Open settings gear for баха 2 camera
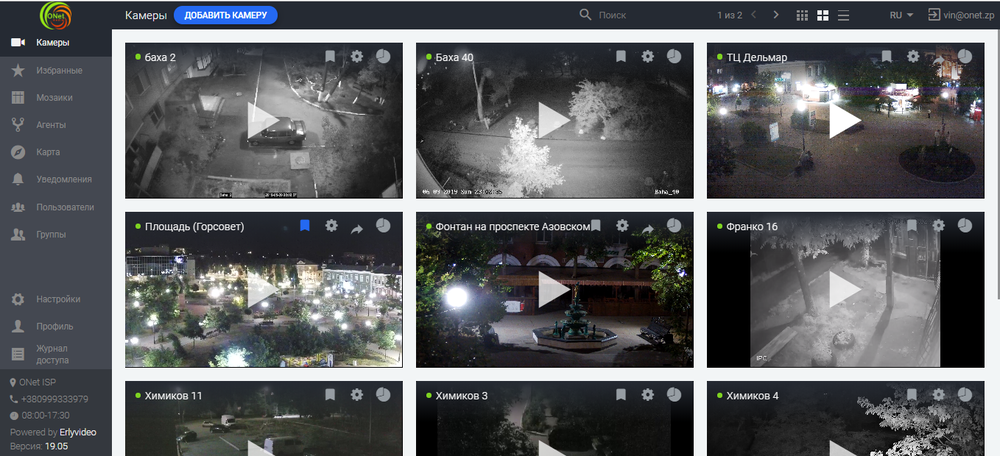This screenshot has height=456, width=1000. tap(357, 57)
